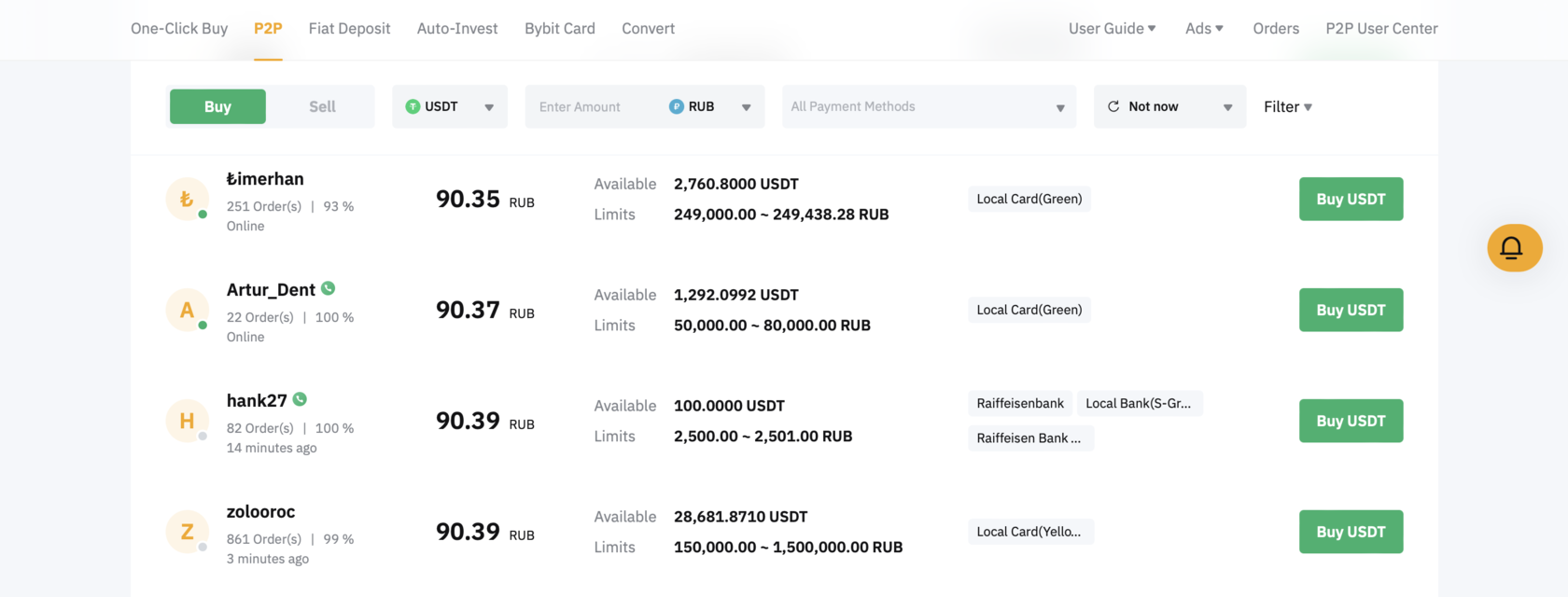Expand the Filter options

[x=1288, y=106]
